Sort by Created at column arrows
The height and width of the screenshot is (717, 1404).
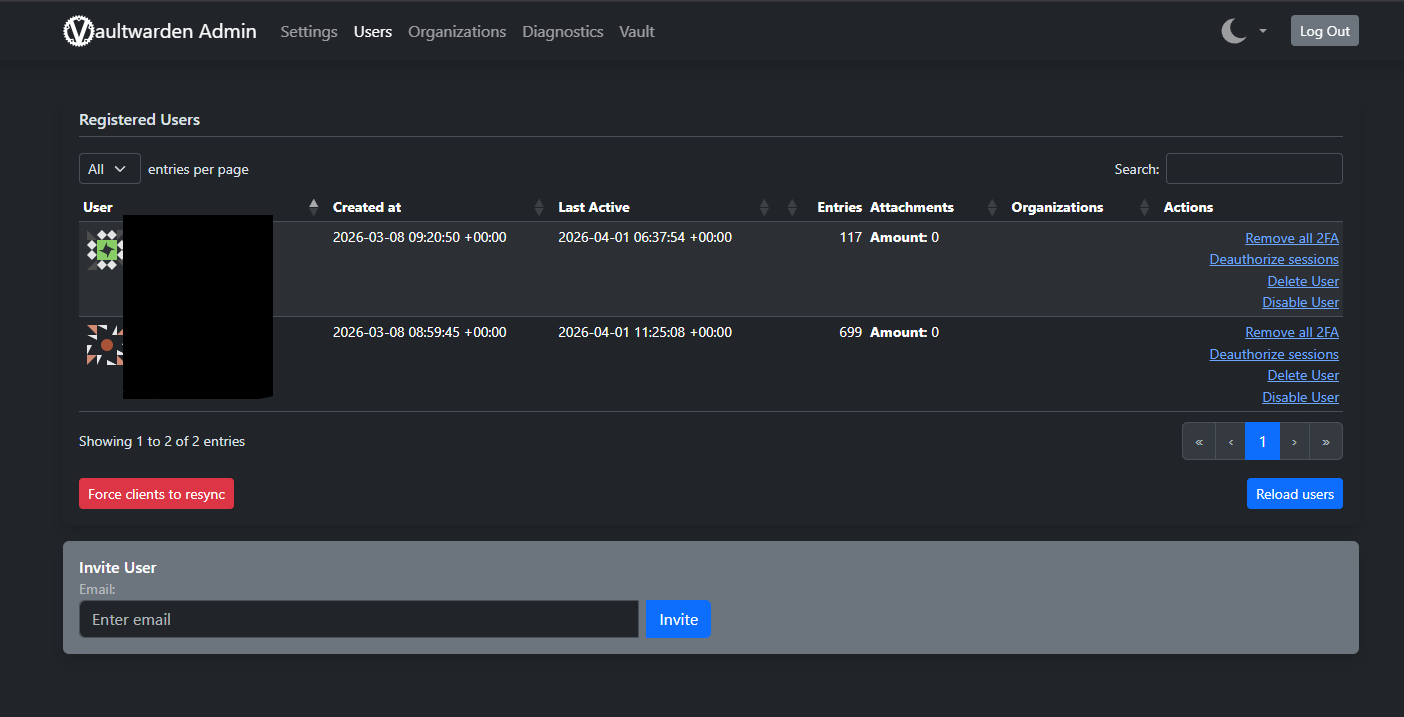539,207
